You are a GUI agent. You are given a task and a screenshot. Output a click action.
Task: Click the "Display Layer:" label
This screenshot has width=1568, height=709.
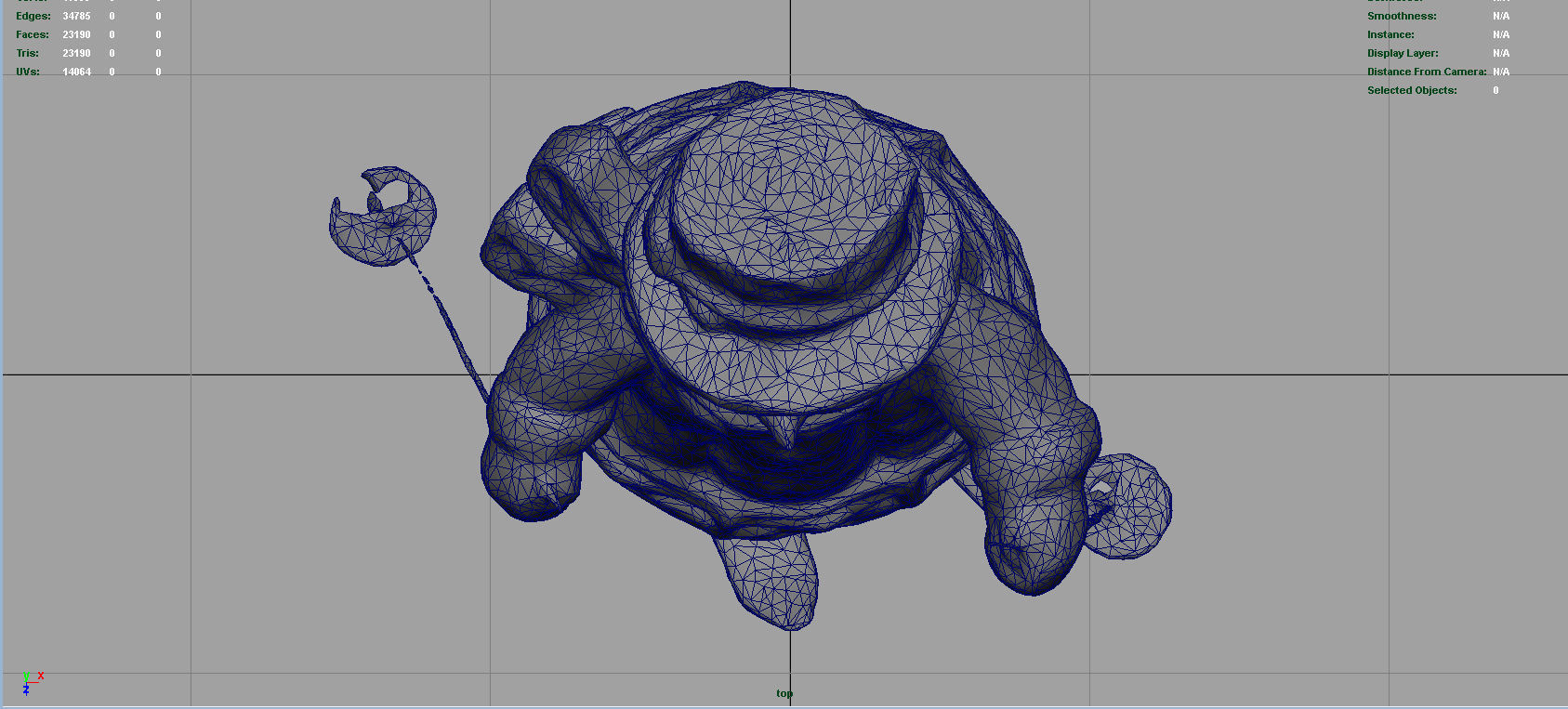click(1403, 53)
